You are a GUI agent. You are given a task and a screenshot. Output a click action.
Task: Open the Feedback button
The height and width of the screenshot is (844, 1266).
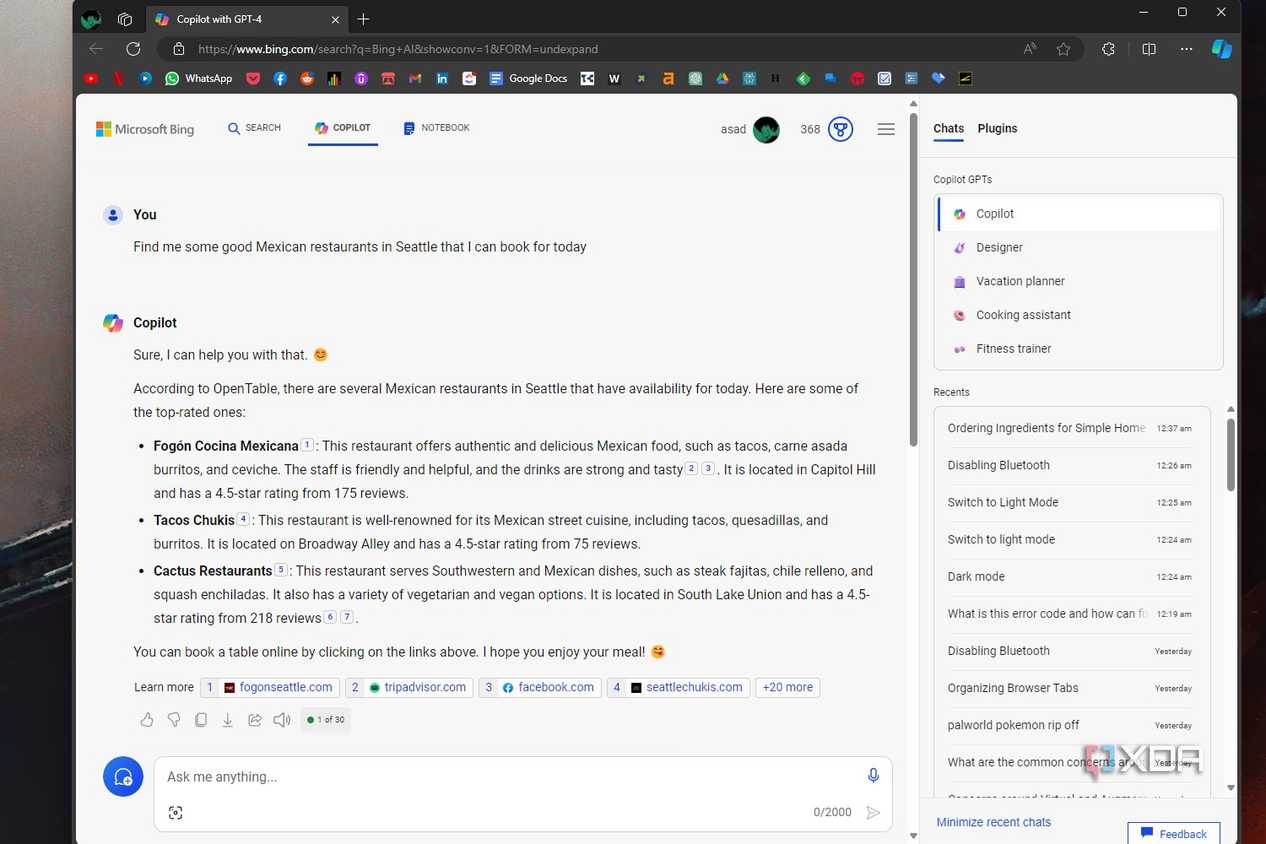pos(1174,834)
